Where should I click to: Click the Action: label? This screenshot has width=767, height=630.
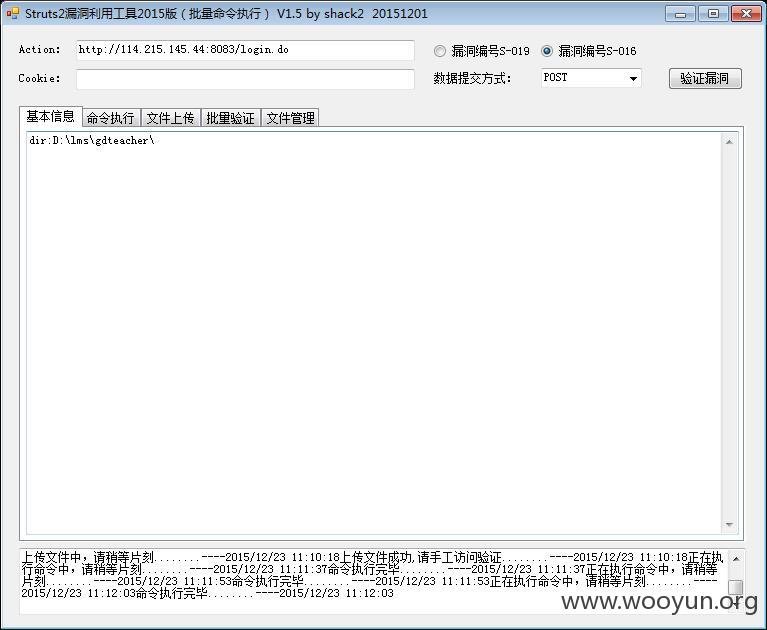[39, 49]
